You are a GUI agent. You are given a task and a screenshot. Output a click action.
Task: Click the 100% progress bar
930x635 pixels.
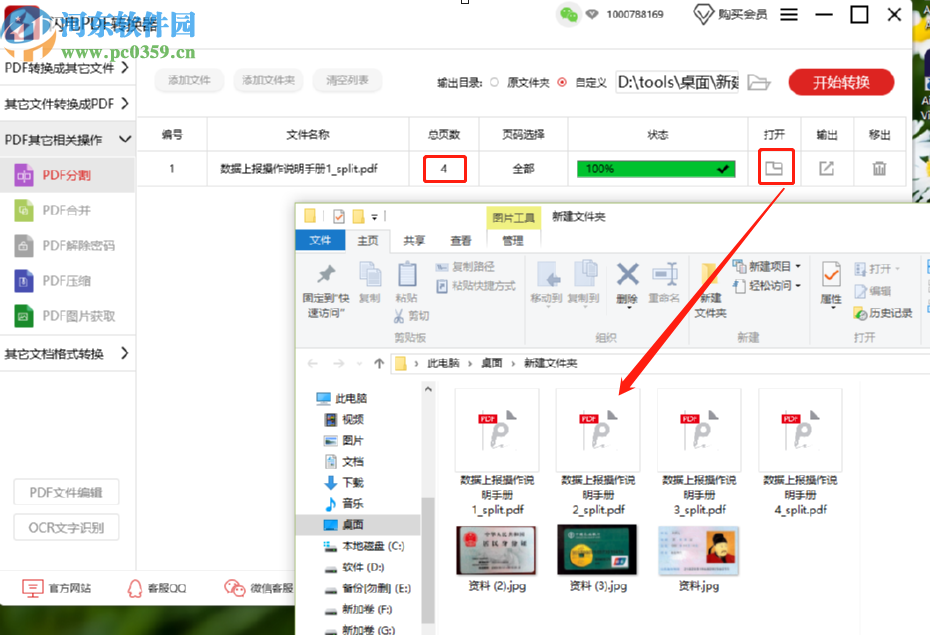coord(655,168)
